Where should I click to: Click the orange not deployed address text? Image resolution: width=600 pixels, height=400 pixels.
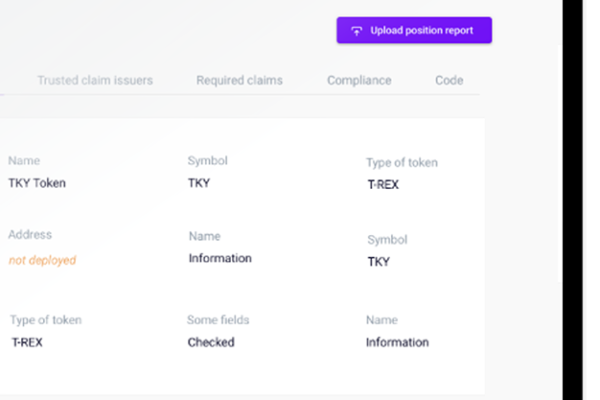[x=42, y=260]
